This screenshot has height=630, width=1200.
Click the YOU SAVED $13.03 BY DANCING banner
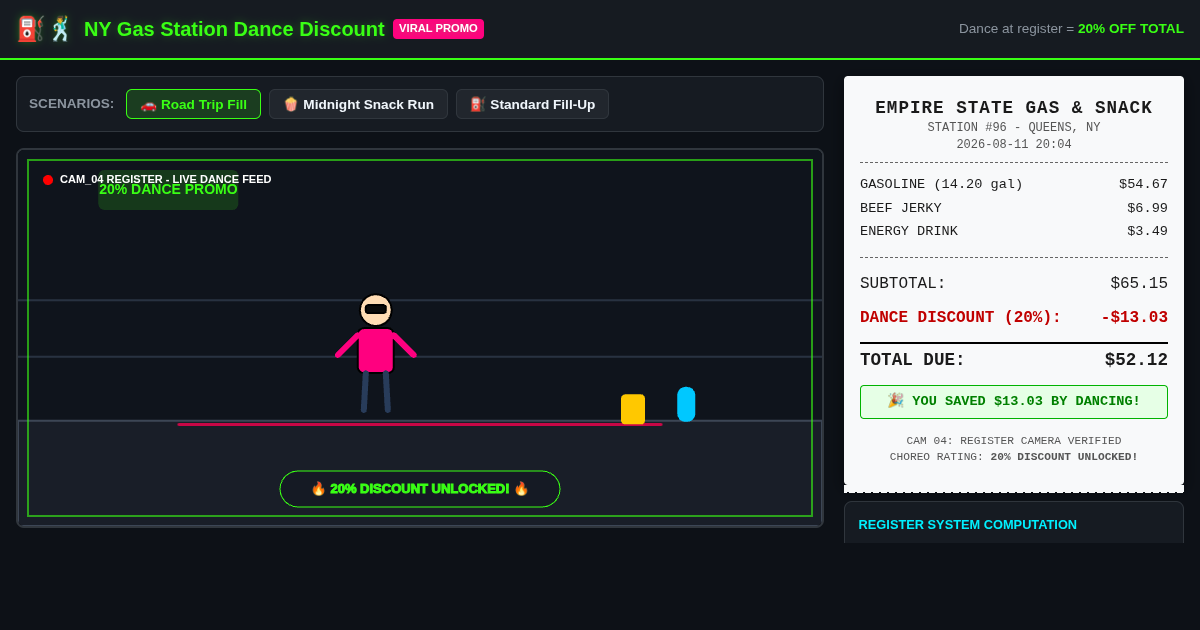tap(1014, 402)
